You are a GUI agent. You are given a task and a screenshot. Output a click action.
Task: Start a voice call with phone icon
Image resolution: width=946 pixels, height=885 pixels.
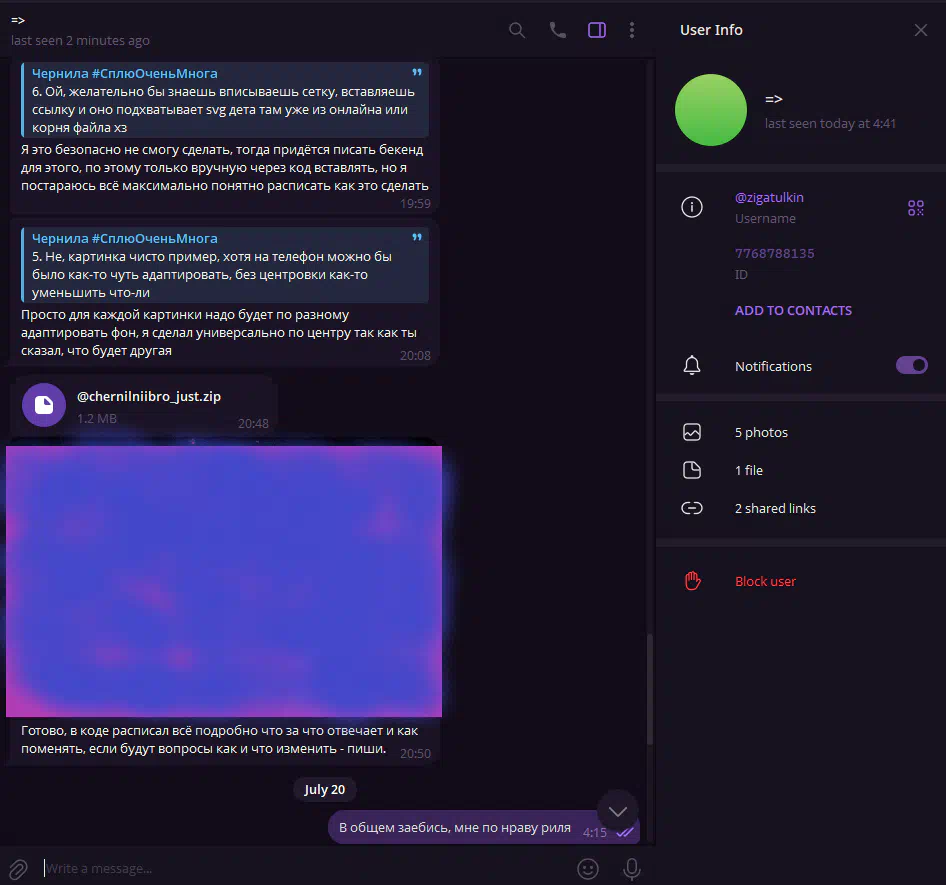(557, 30)
